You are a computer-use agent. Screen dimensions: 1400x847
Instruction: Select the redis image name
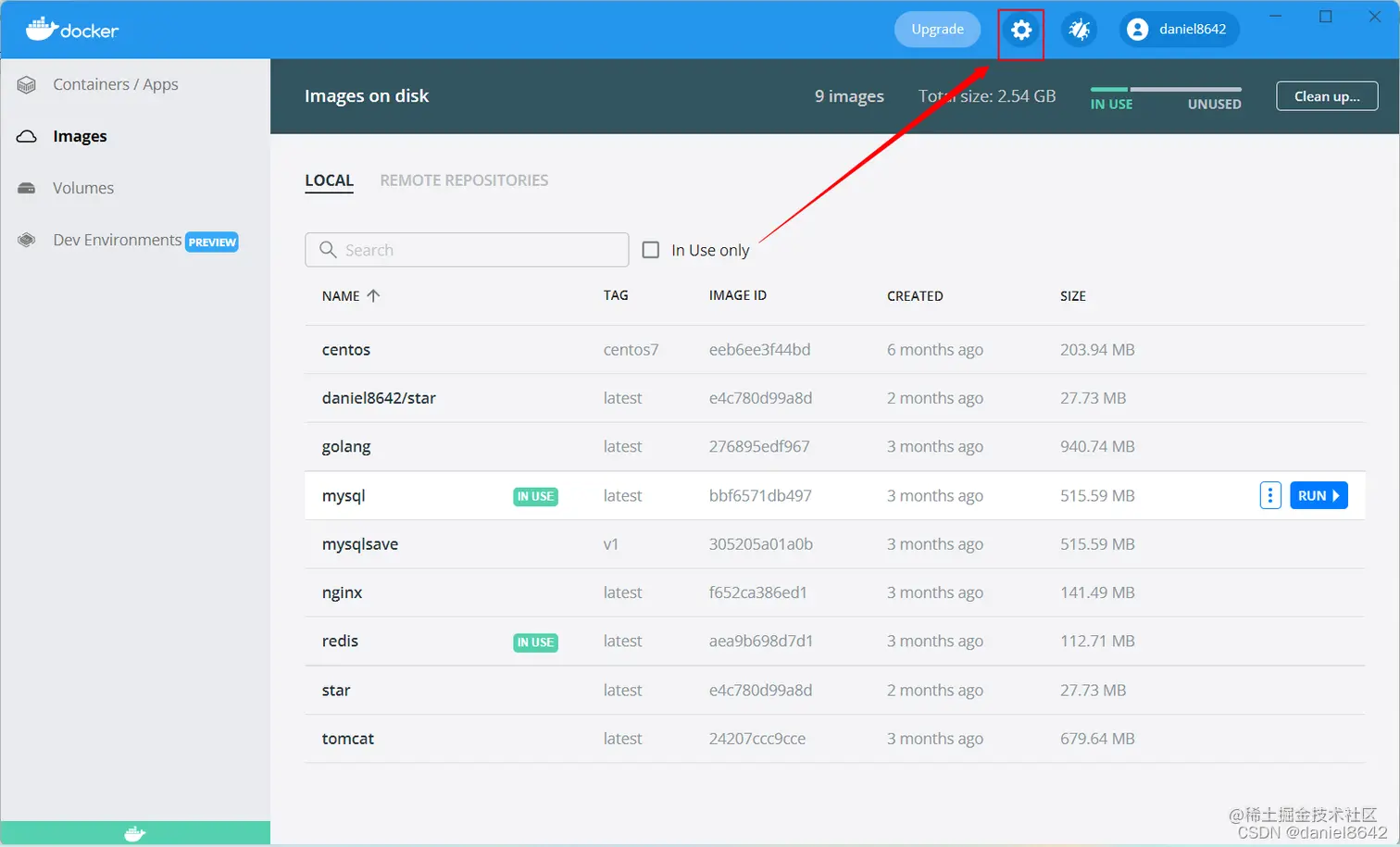[340, 641]
